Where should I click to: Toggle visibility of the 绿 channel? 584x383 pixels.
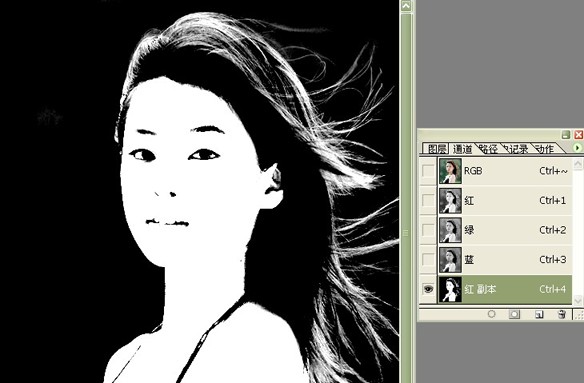coord(428,230)
